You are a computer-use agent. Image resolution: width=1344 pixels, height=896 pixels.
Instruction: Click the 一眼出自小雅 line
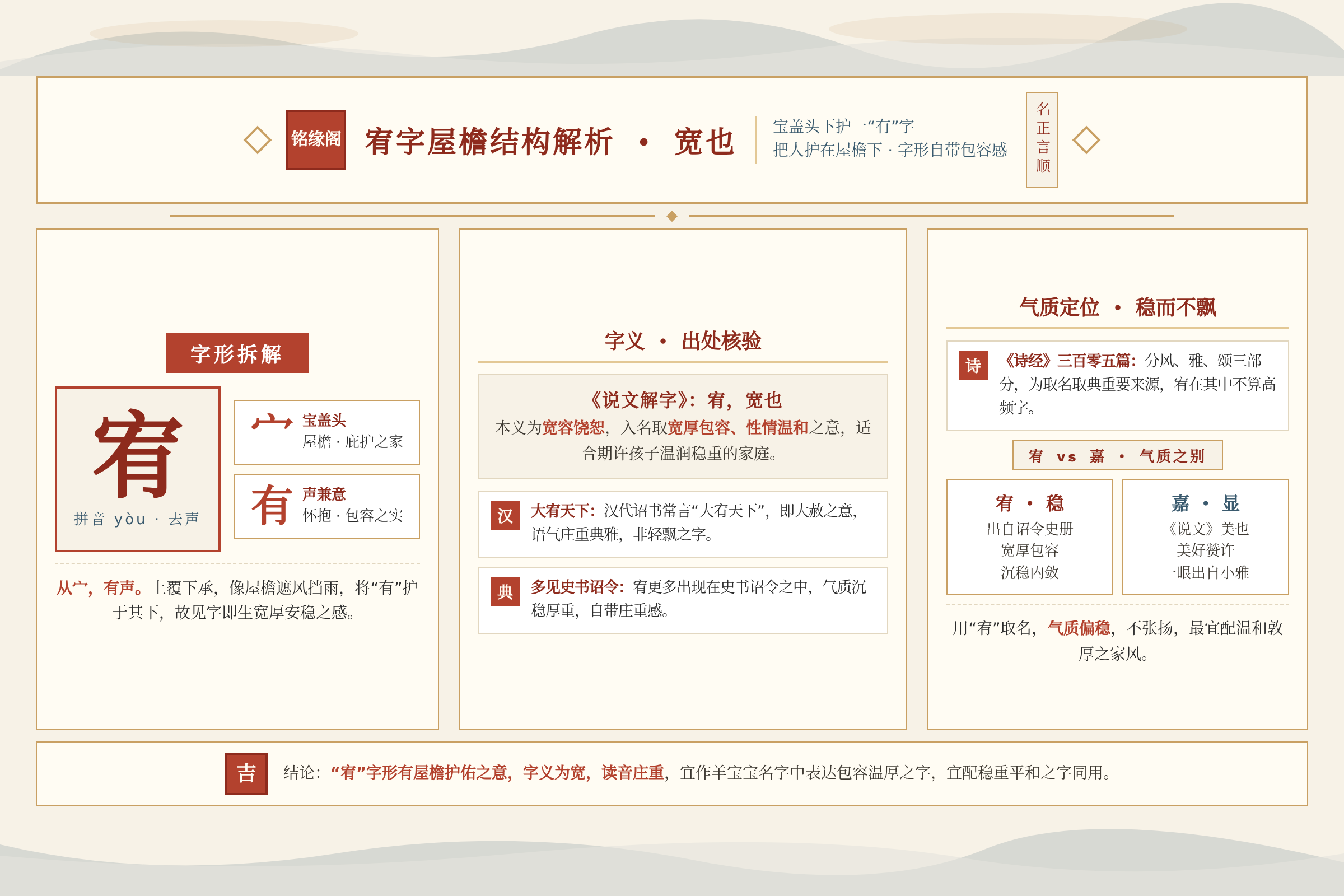1205,572
